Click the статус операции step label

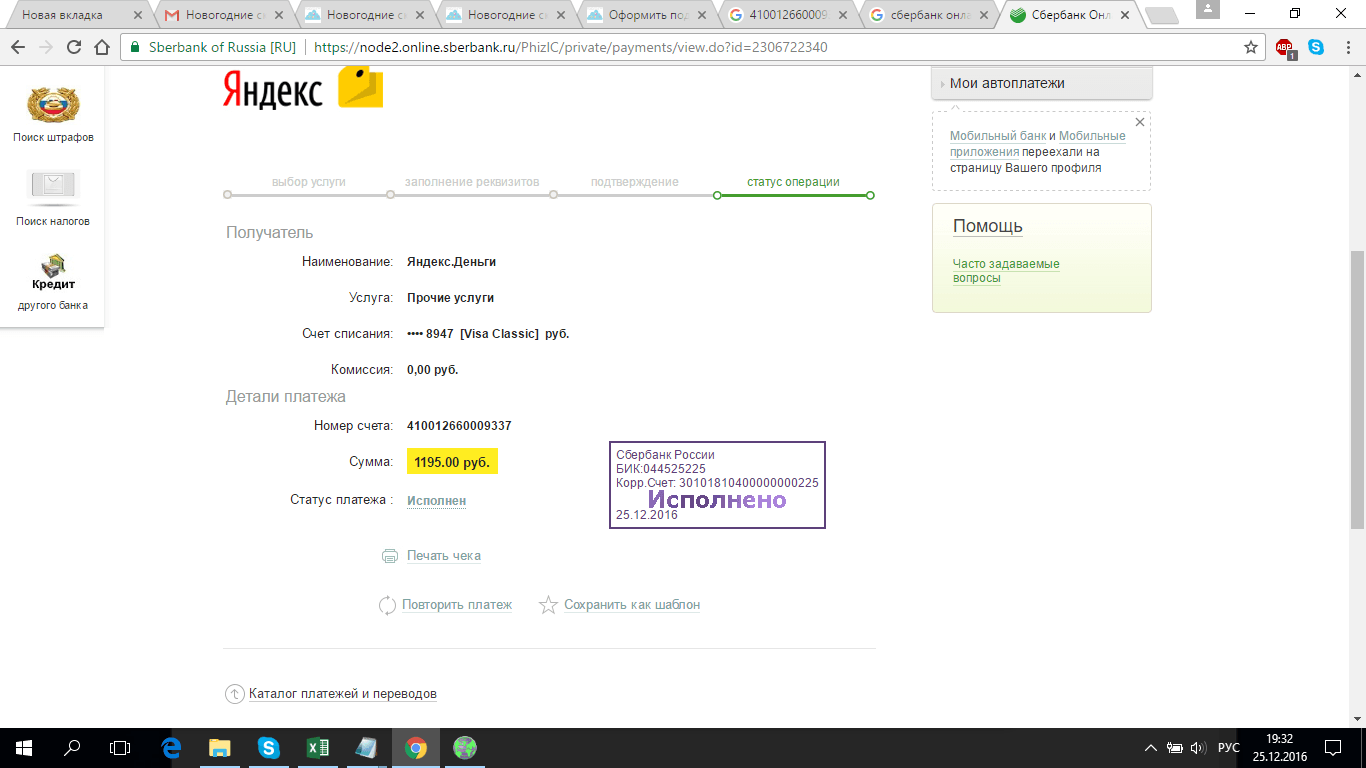[x=793, y=182]
